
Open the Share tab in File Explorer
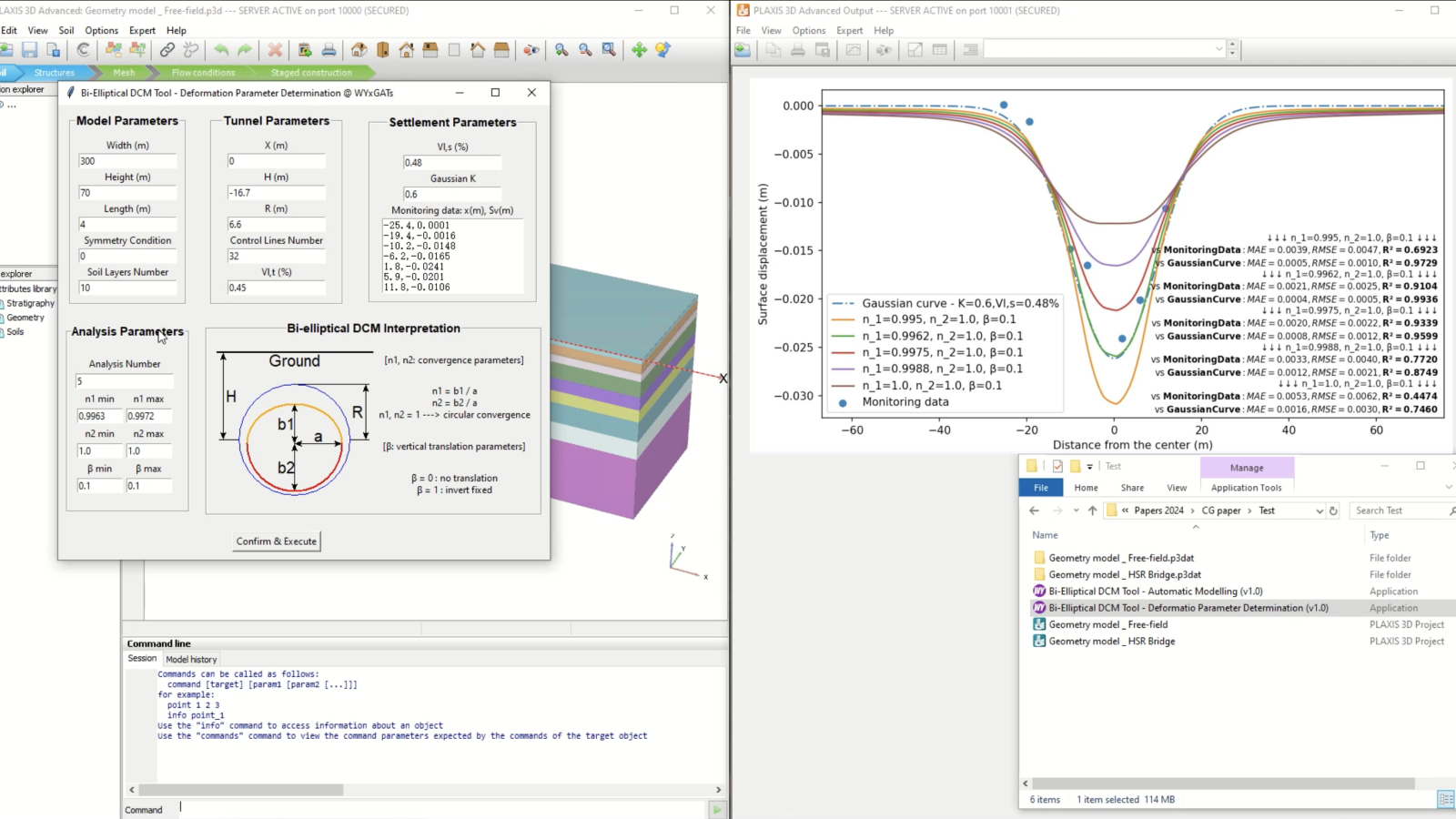click(1132, 488)
